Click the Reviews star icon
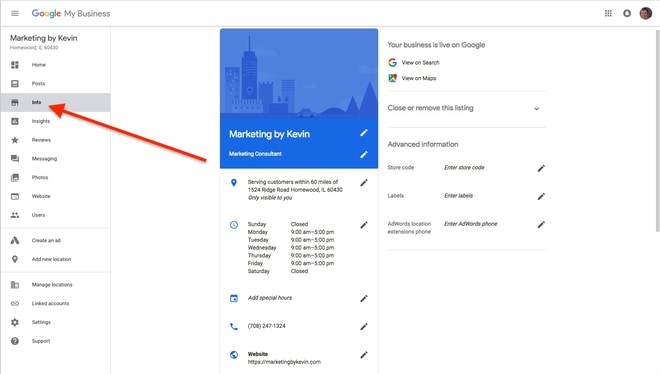 click(x=15, y=140)
